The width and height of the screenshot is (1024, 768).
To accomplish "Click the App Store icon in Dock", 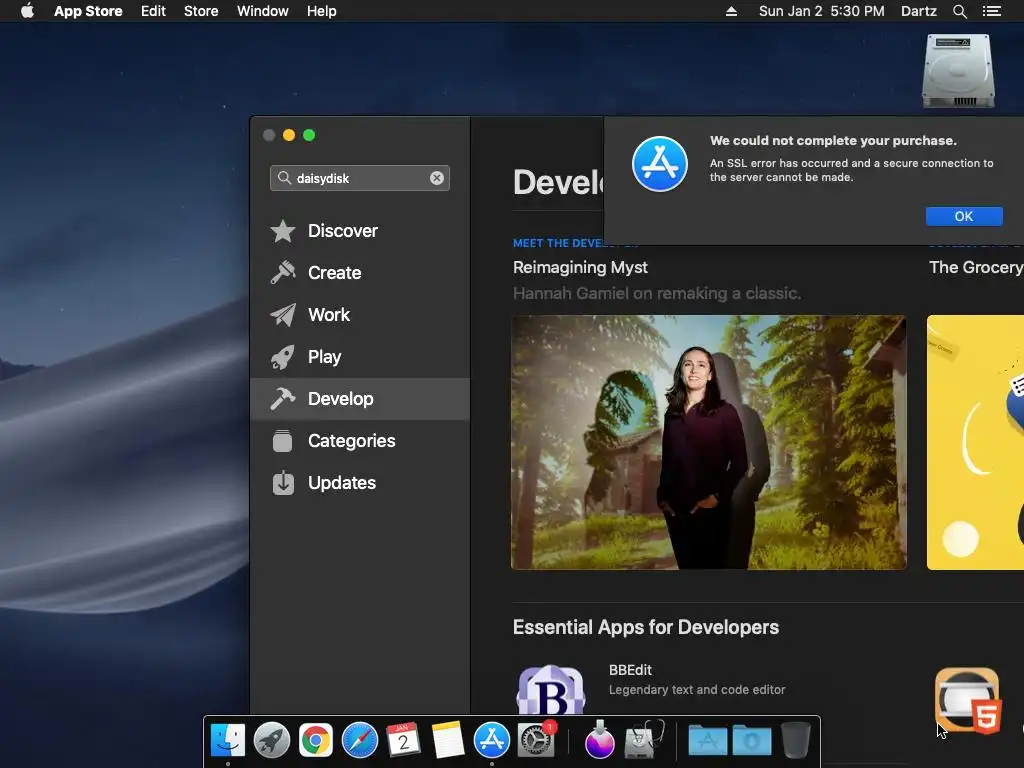I will pyautogui.click(x=491, y=740).
